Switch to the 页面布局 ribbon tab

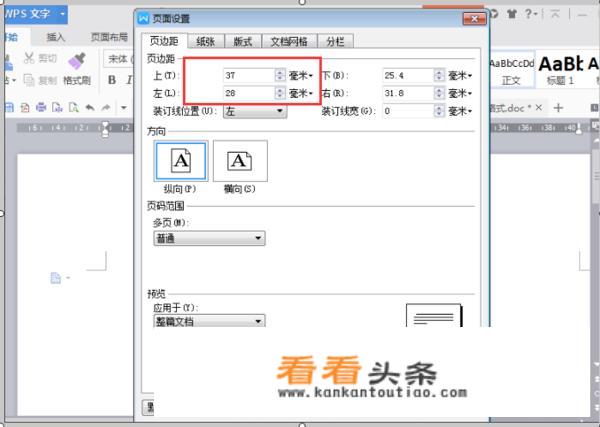tap(109, 37)
